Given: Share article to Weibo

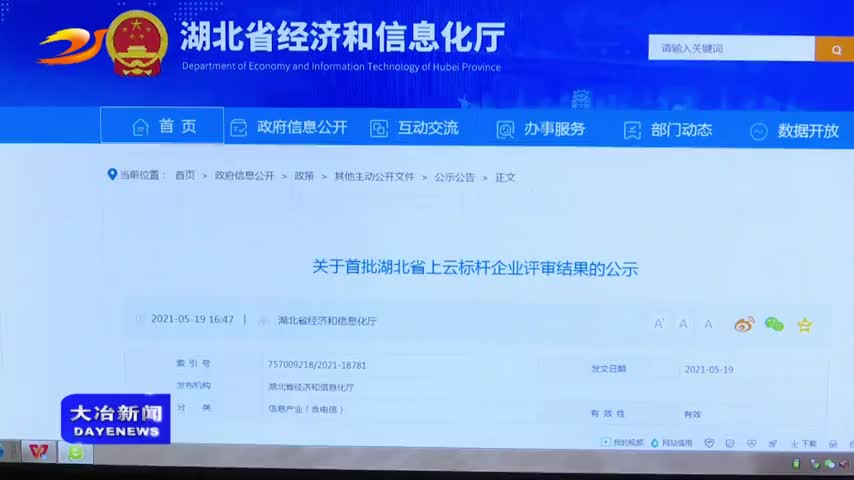Looking at the screenshot, I should [x=744, y=324].
